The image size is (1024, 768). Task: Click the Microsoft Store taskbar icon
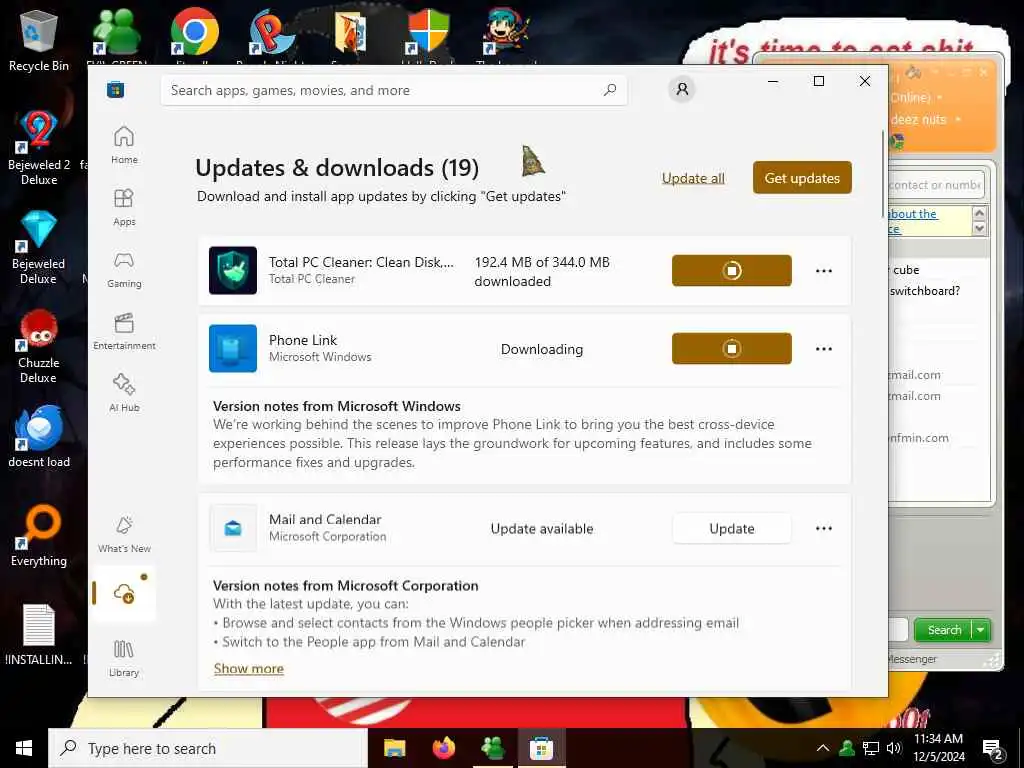pyautogui.click(x=541, y=748)
